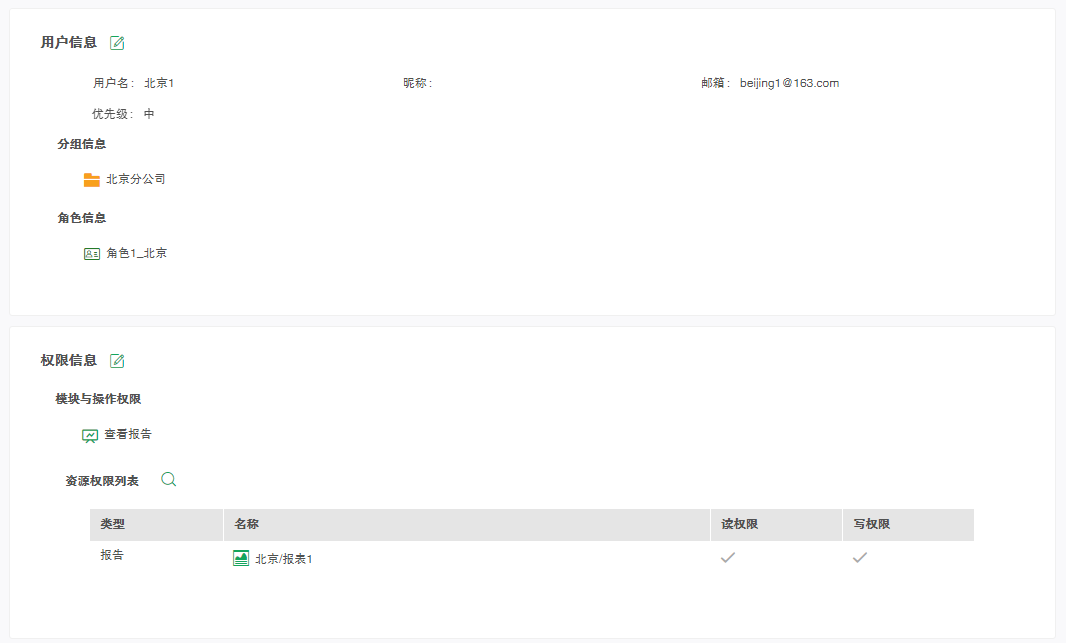Click the email value beijing1@163.com
This screenshot has width=1066, height=643.
pos(789,83)
